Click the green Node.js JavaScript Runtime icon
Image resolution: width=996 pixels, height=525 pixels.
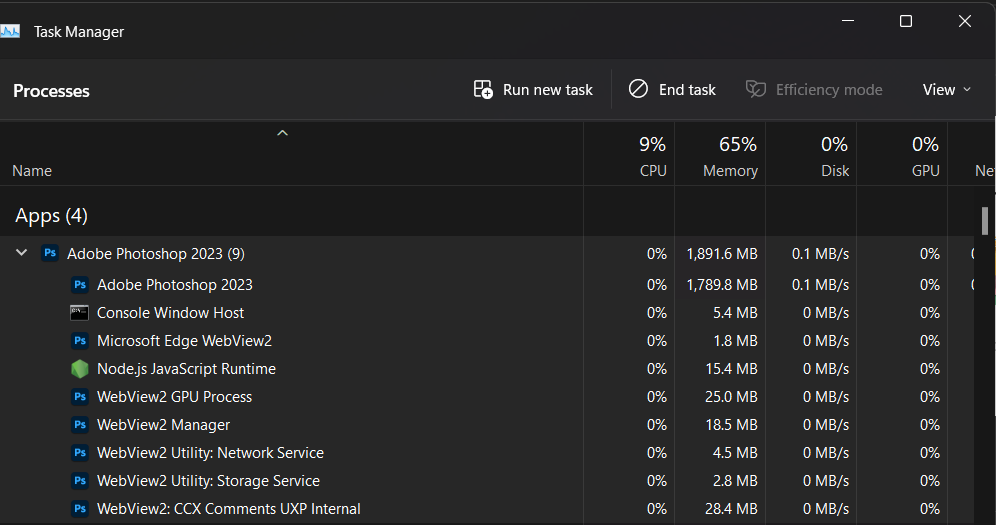[x=79, y=369]
